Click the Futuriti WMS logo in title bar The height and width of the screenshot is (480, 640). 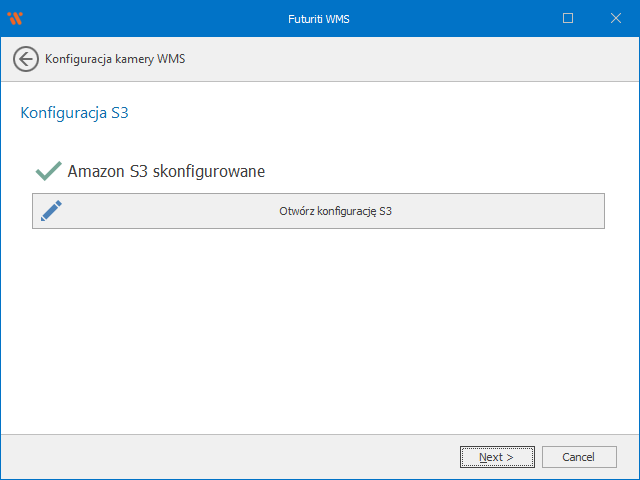click(x=15, y=18)
